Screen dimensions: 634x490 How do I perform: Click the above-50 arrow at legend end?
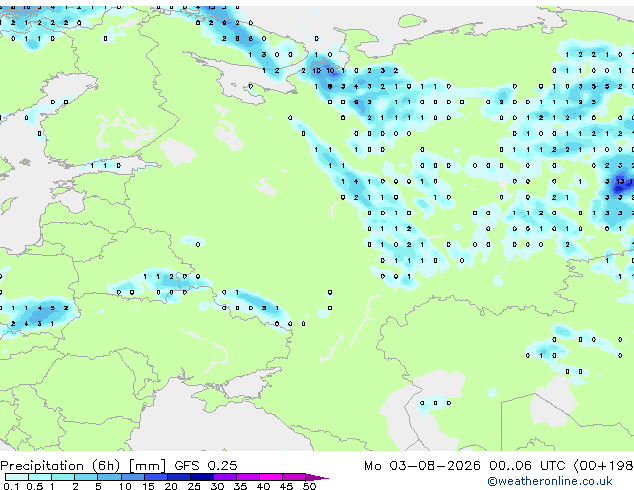tap(317, 477)
